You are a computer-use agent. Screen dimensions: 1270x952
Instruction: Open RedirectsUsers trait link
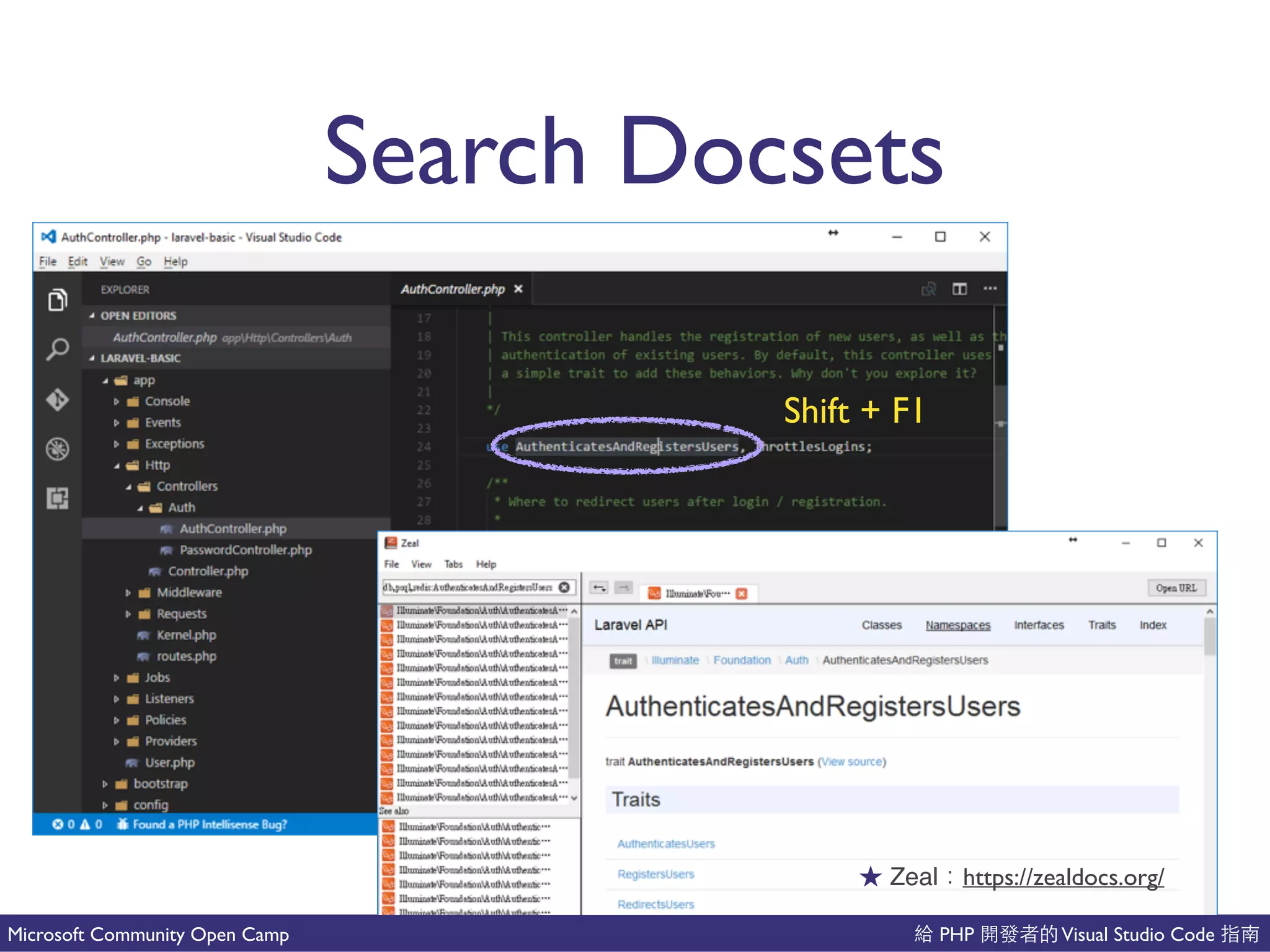[x=655, y=904]
